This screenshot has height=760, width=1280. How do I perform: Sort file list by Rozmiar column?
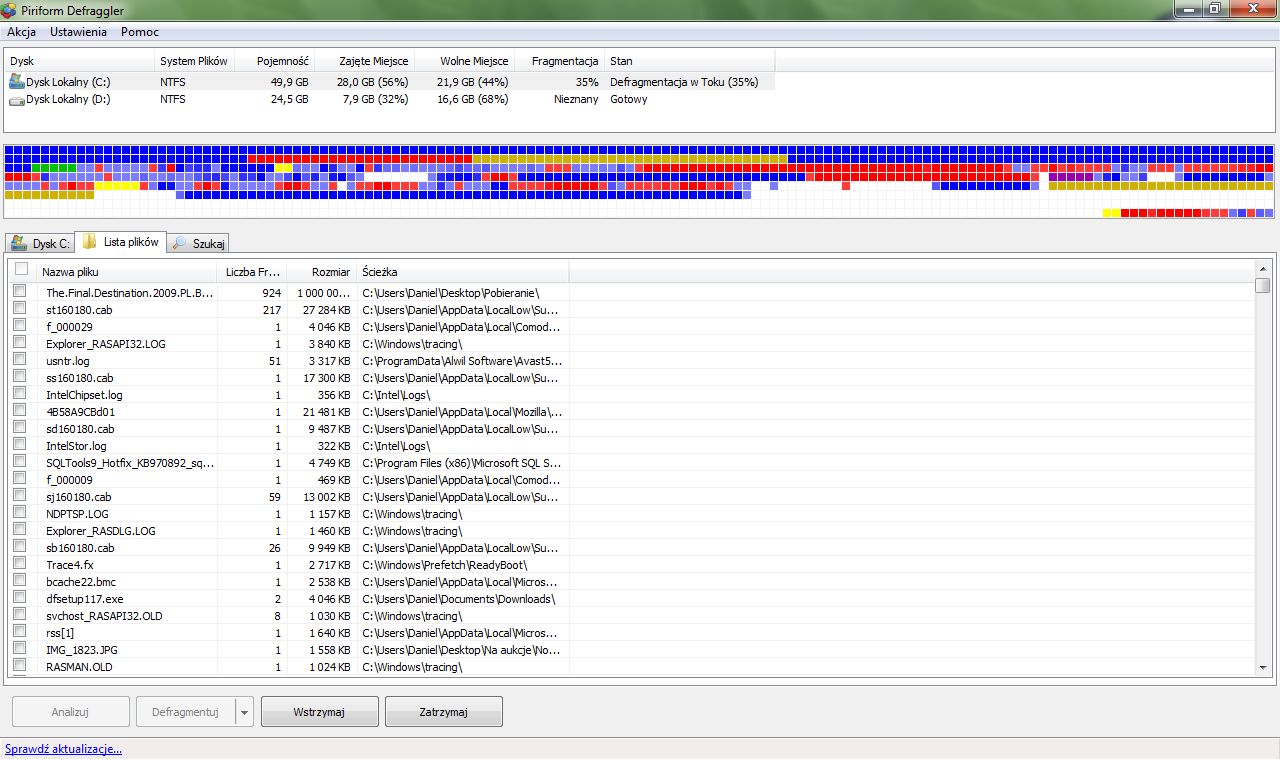point(322,271)
